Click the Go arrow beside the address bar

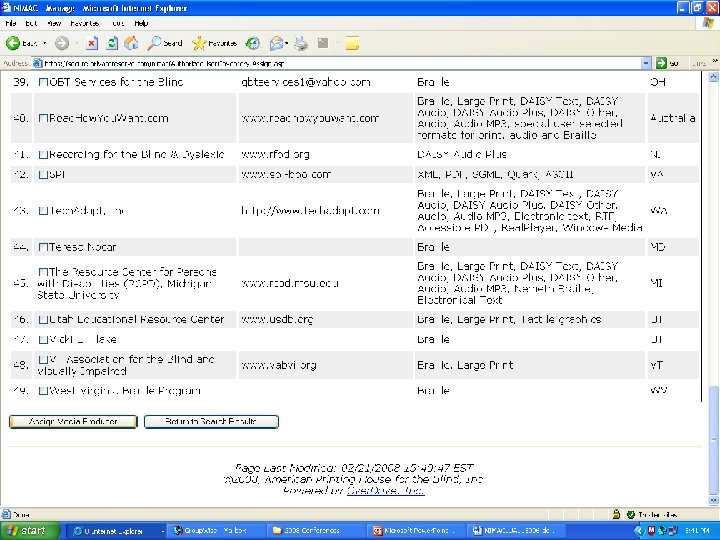pos(661,63)
